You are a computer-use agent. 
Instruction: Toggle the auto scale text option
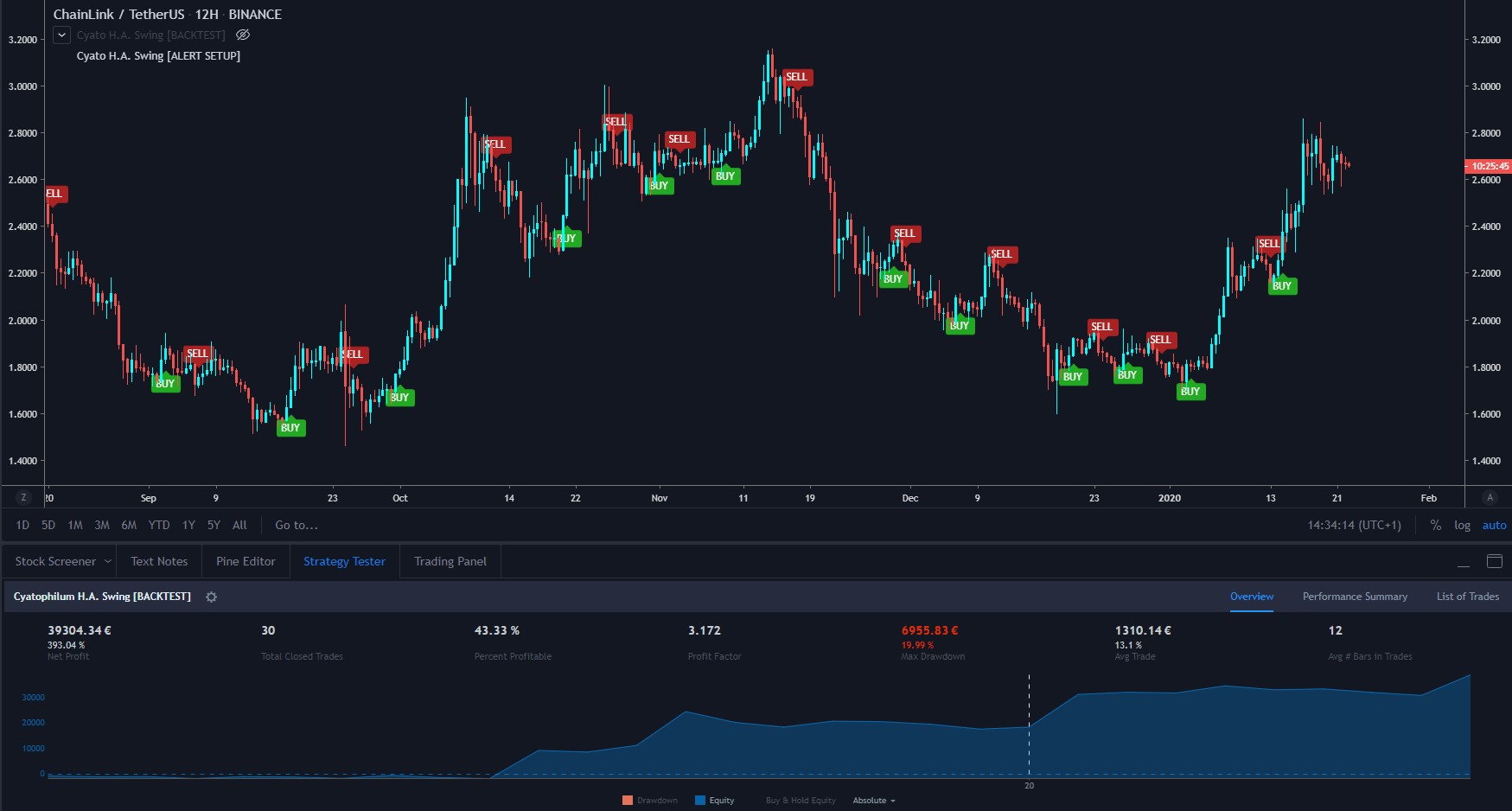pyautogui.click(x=1494, y=525)
